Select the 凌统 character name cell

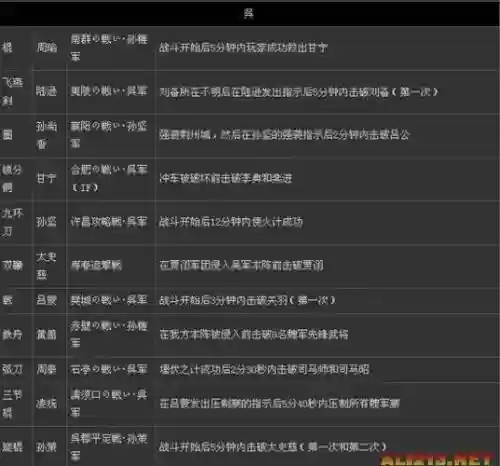pyautogui.click(x=46, y=404)
